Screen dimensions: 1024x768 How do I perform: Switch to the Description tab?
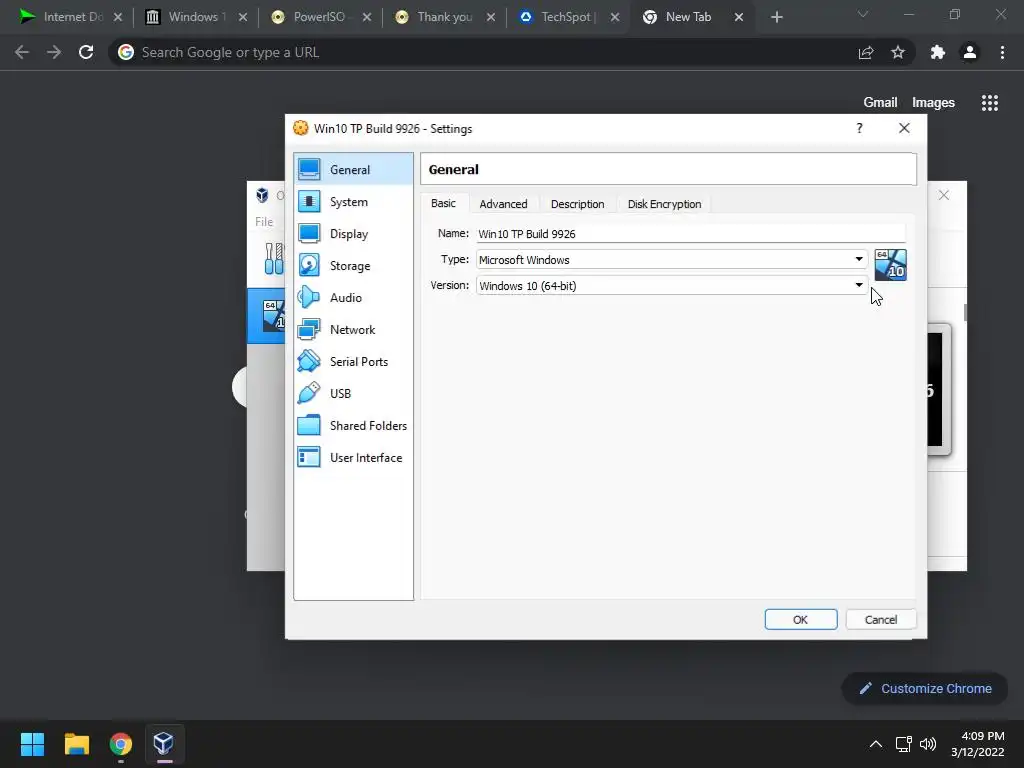pyautogui.click(x=577, y=204)
